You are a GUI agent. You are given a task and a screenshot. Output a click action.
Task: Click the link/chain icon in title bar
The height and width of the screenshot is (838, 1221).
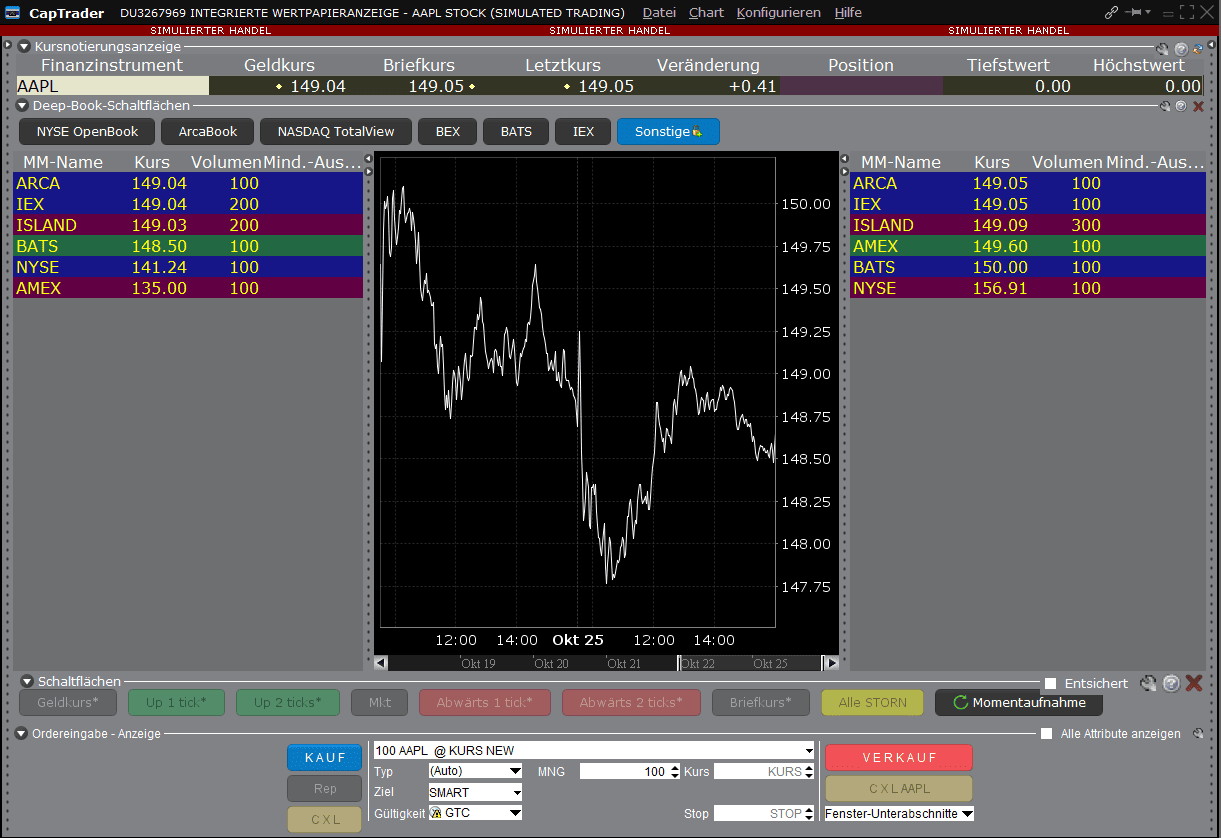pos(1112,13)
